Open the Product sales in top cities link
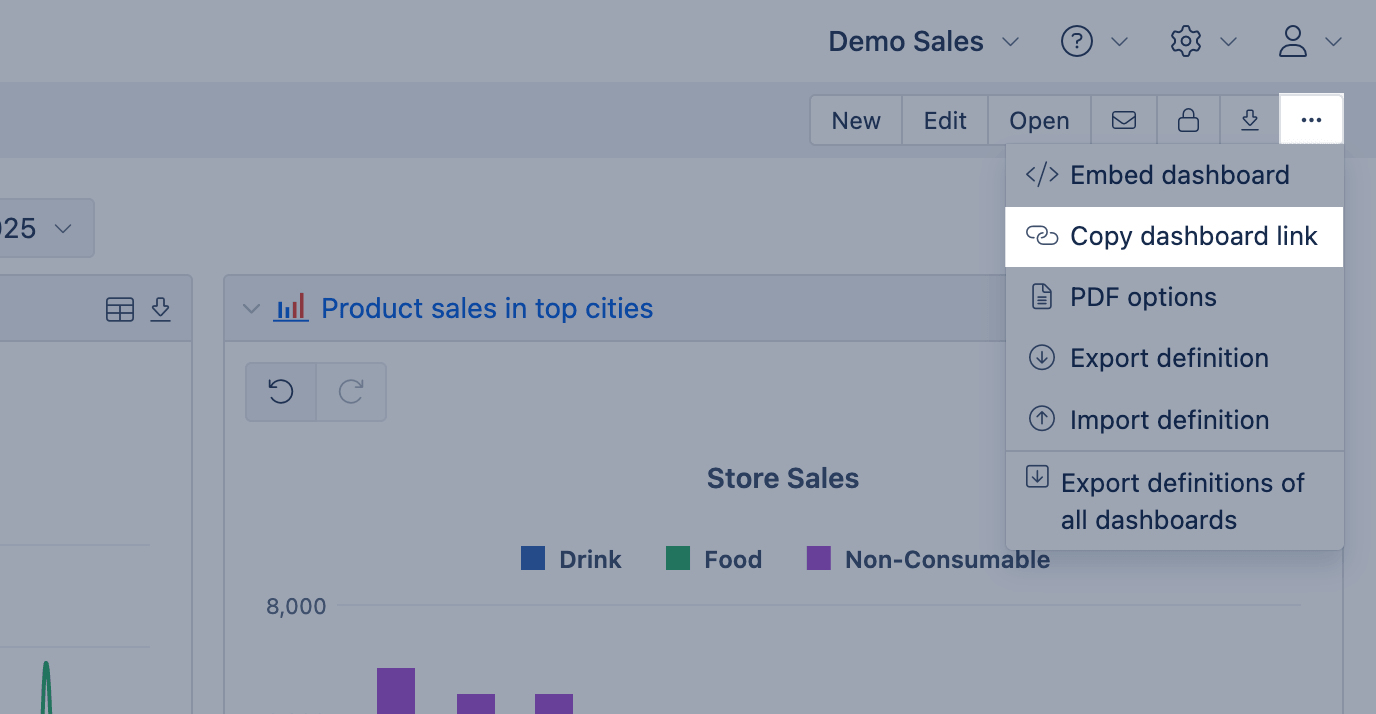 coord(487,308)
